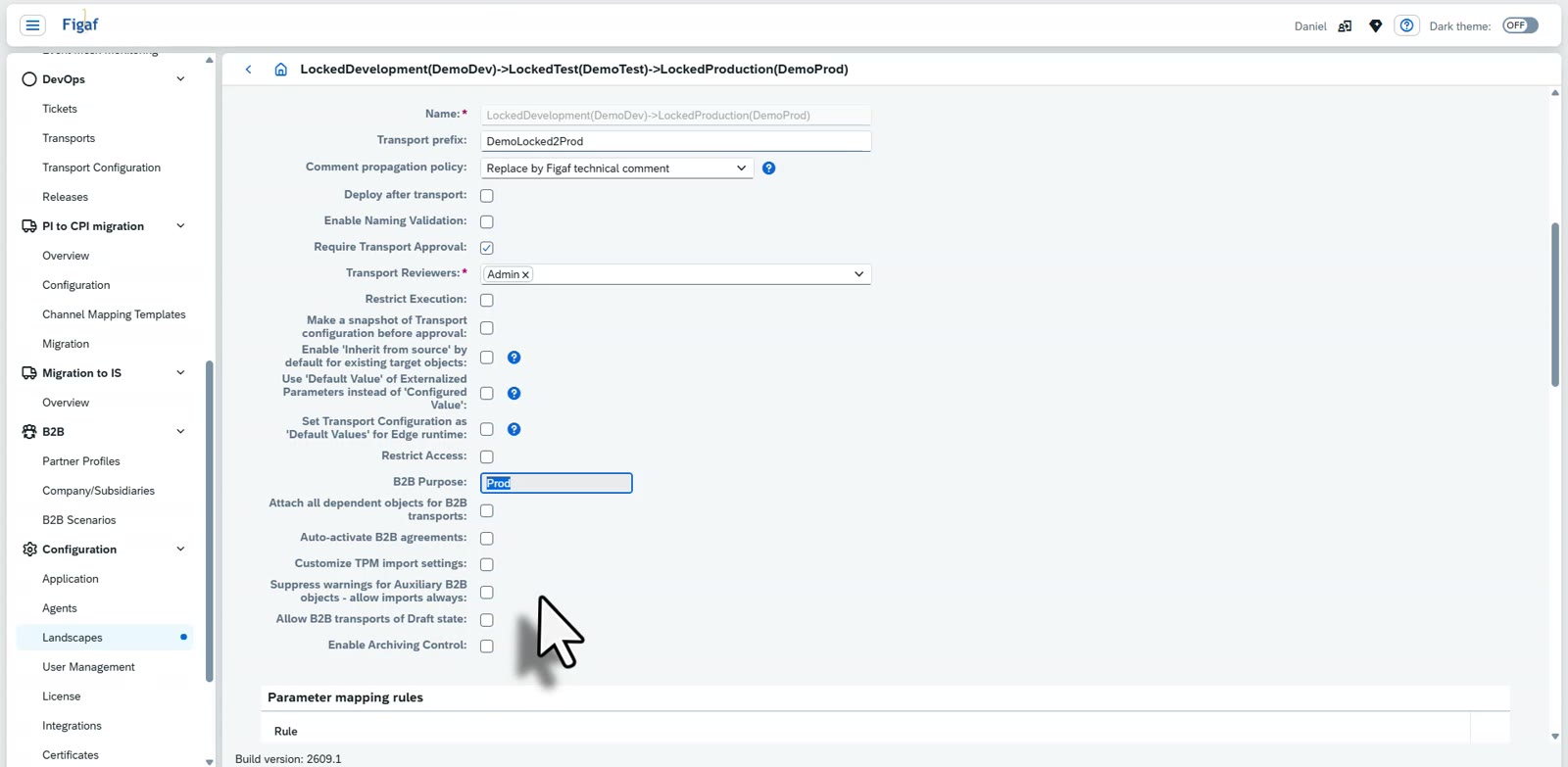The width and height of the screenshot is (1568, 767).
Task: Open Channel Mapping Templates
Action: pos(114,314)
